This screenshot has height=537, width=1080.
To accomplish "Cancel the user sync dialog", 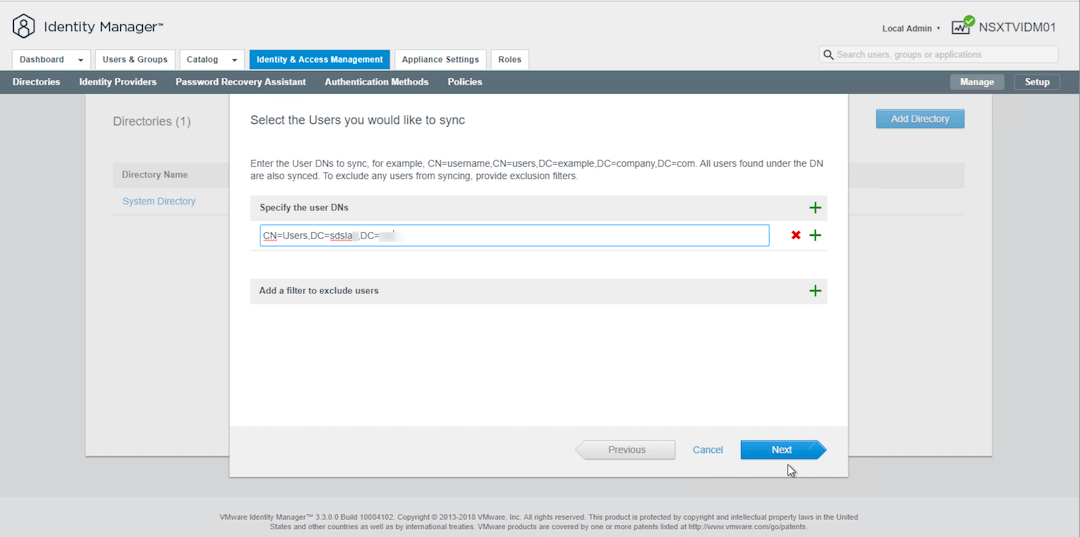I will (x=707, y=450).
